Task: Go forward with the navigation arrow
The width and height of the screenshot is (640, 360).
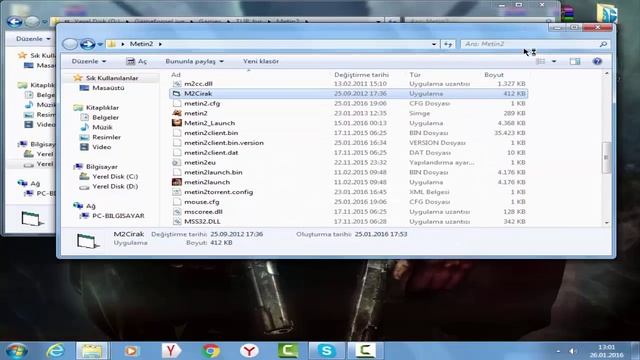Action: click(87, 44)
